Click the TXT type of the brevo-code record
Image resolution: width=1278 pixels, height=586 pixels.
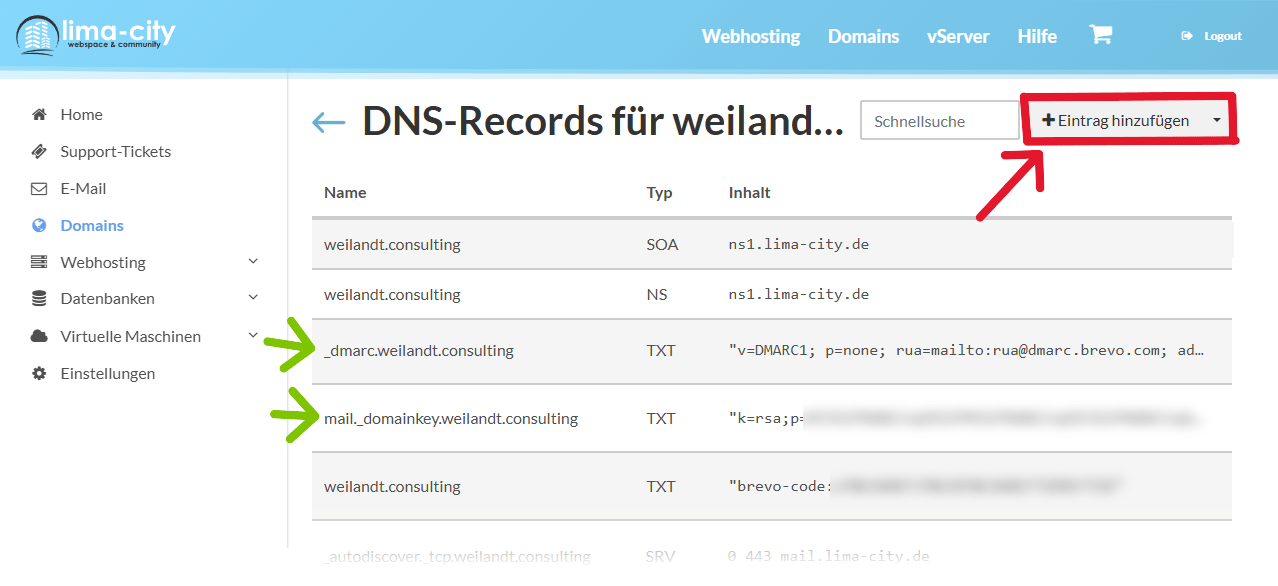coord(661,486)
